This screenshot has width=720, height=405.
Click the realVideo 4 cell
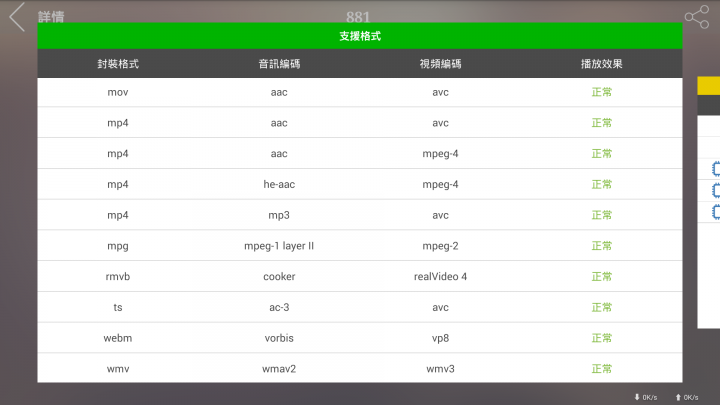tap(440, 277)
